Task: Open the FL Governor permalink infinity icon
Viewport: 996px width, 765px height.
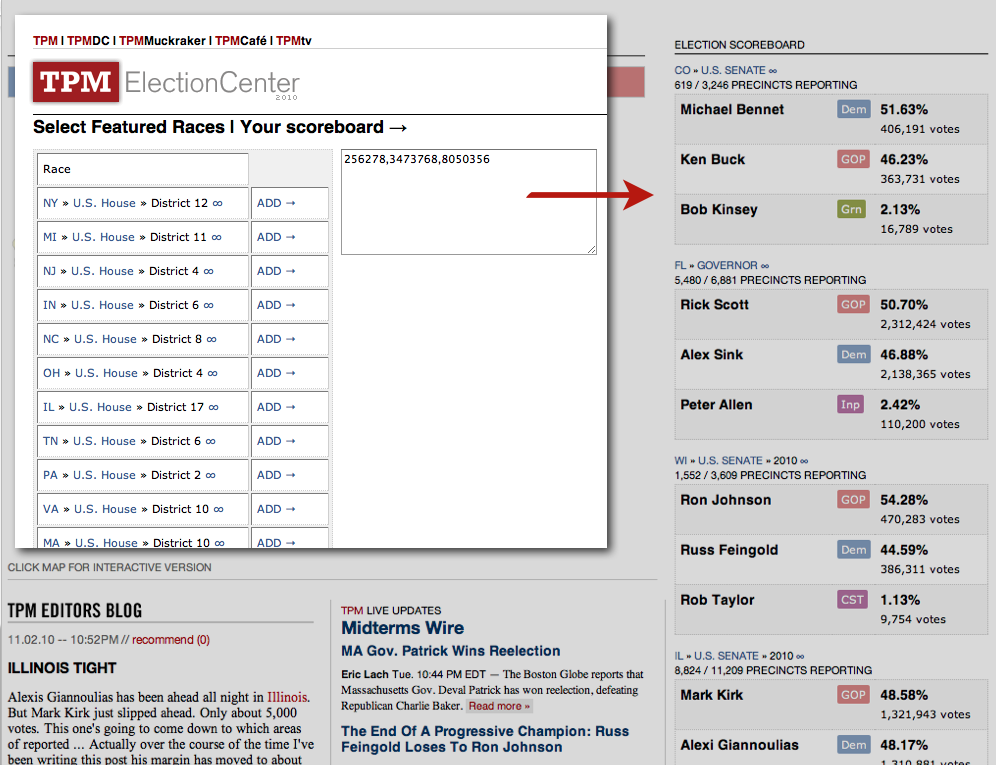Action: pyautogui.click(x=765, y=266)
